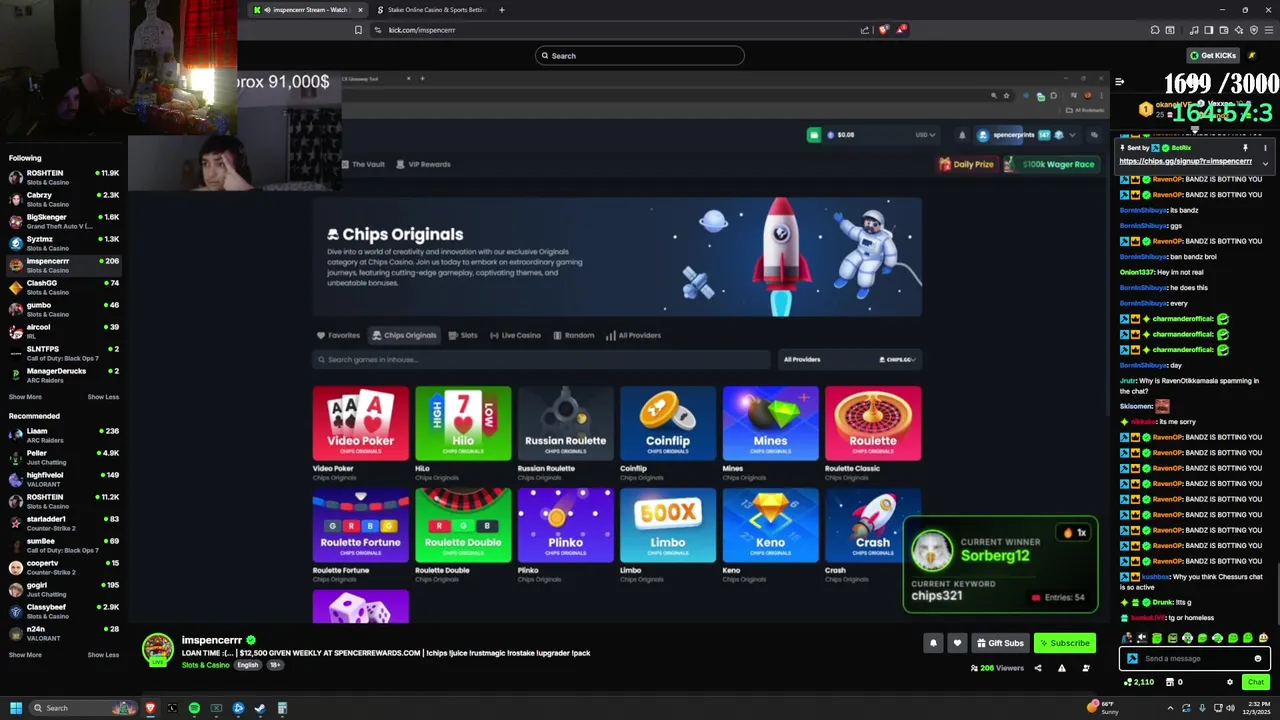Open the All Providers tab in the game filter bar
Image resolution: width=1280 pixels, height=720 pixels.
tap(633, 335)
